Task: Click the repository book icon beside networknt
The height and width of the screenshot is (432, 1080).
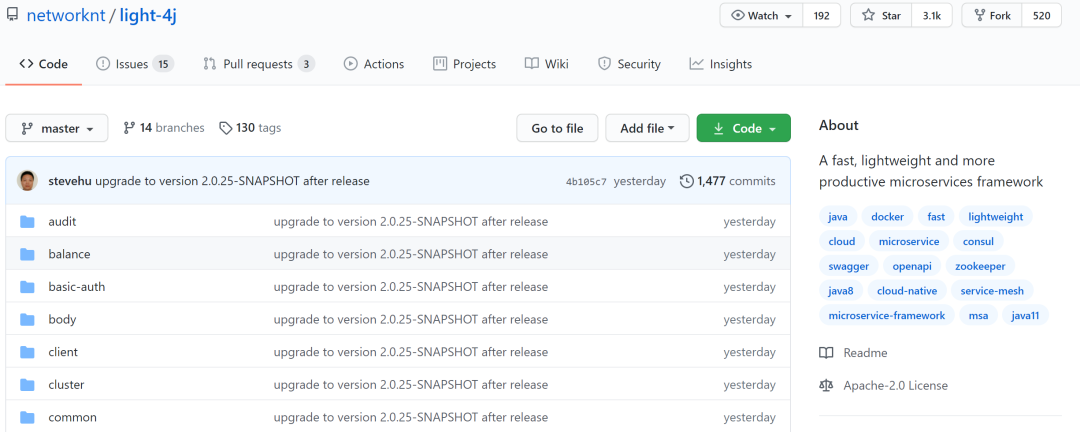Action: [x=12, y=15]
